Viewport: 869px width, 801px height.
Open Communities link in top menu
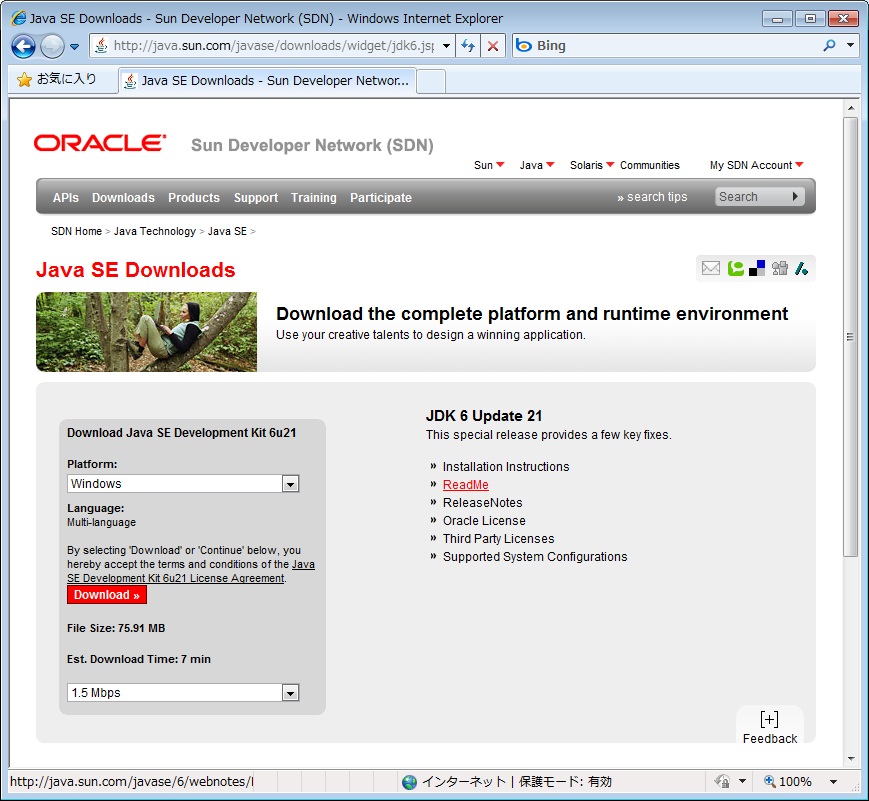point(650,165)
